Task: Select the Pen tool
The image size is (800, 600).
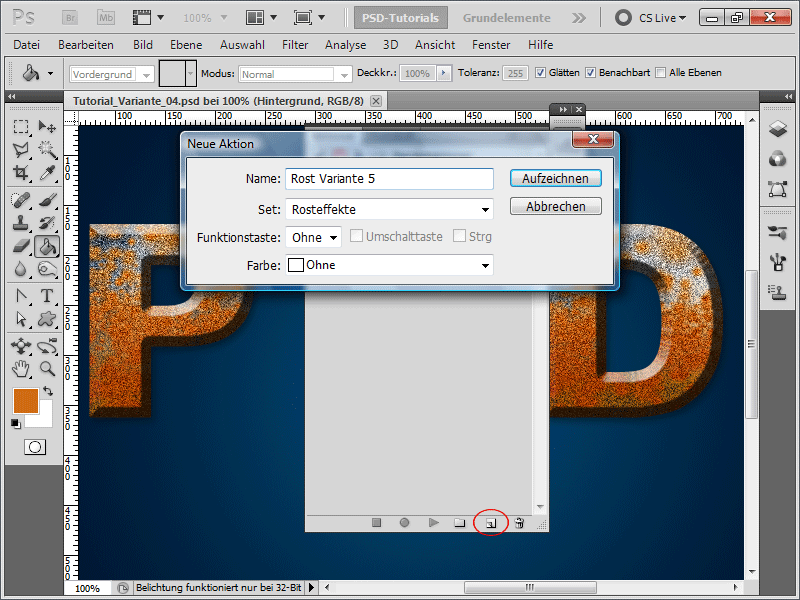Action: coord(21,296)
